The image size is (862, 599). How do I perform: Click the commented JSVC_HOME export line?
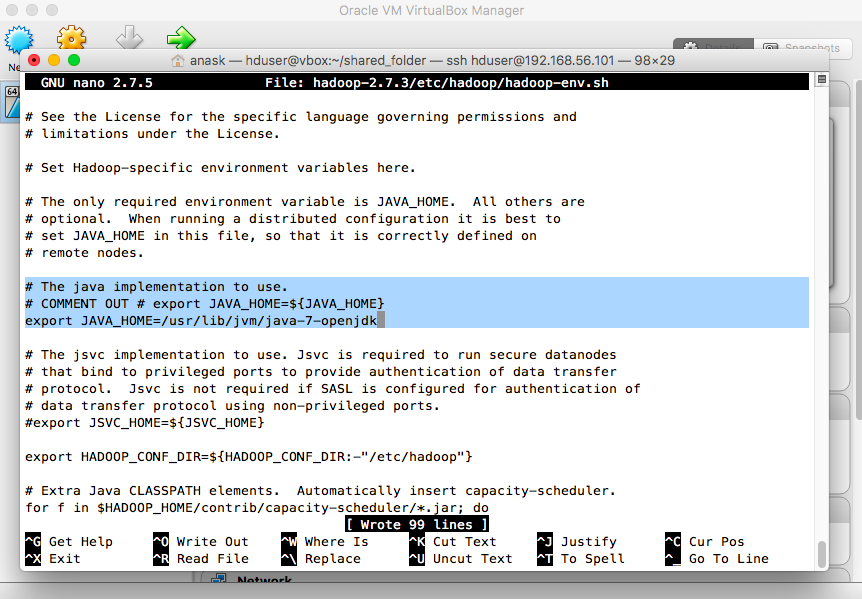(144, 422)
